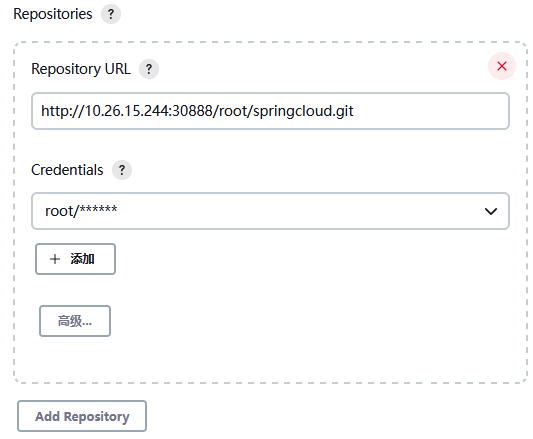Open the Credentials help question mark
This screenshot has height=439, width=533.
pos(122,170)
